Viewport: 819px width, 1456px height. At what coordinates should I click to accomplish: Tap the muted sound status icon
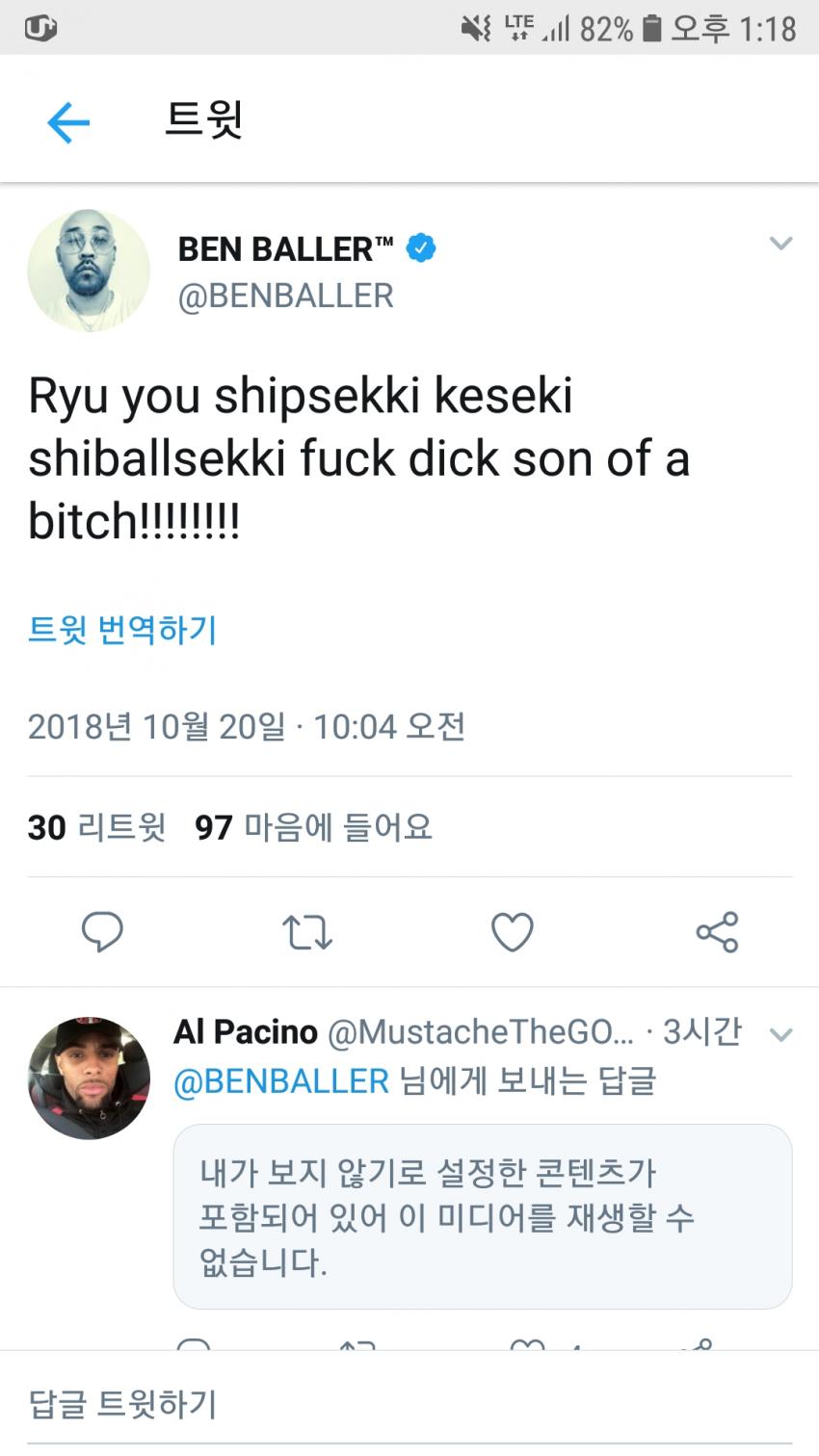coord(476,28)
